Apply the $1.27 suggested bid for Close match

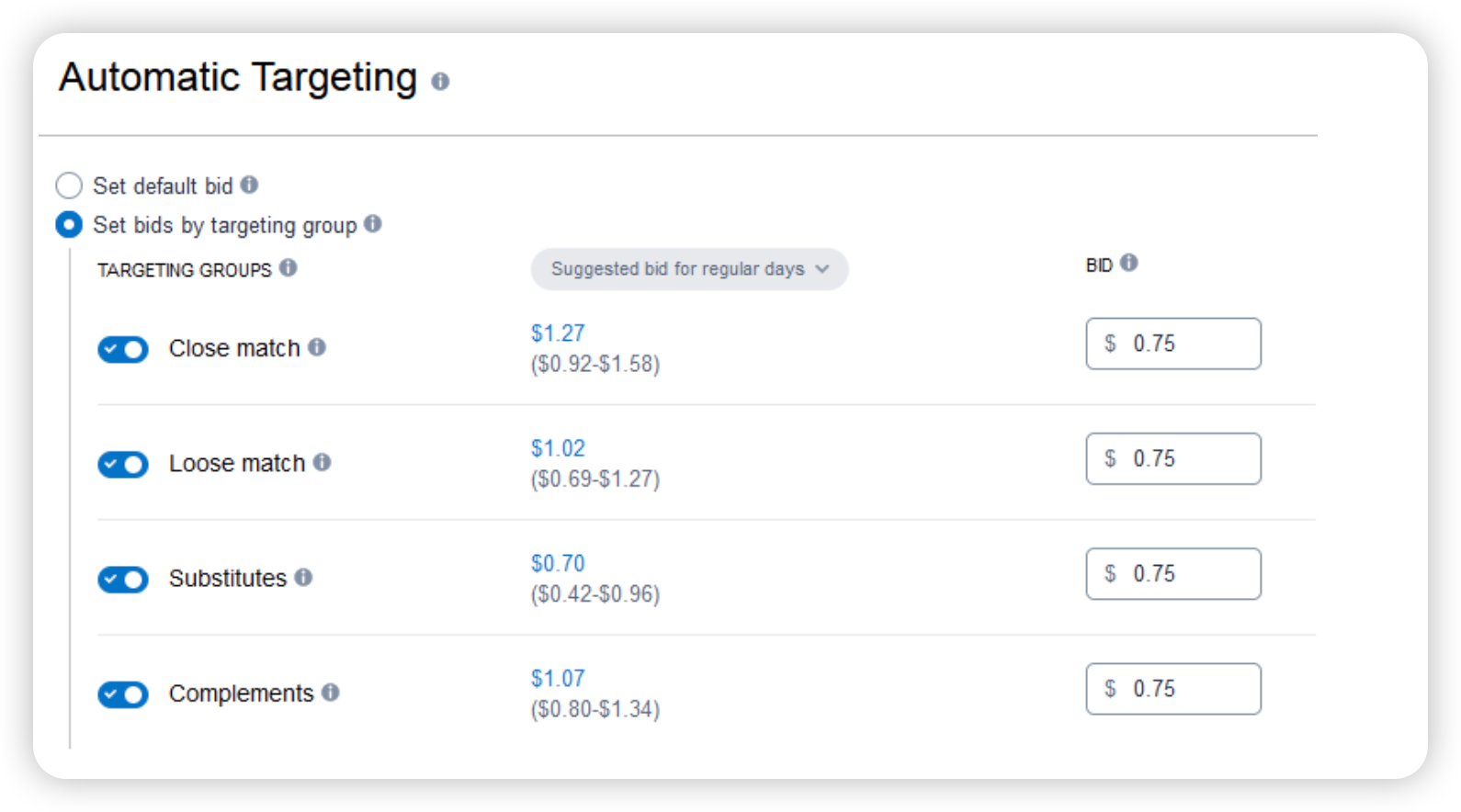pyautogui.click(x=558, y=333)
